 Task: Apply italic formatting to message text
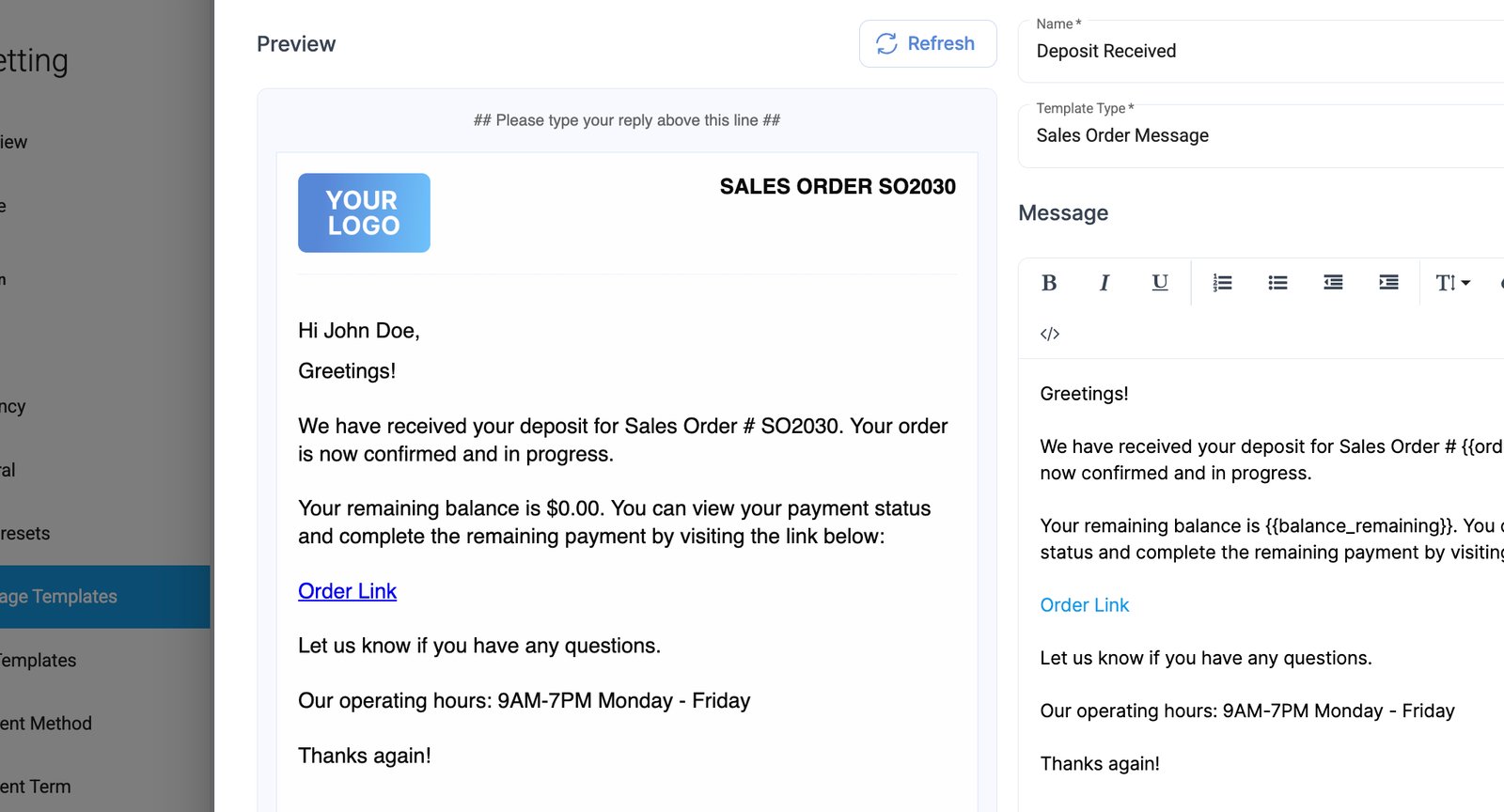pos(1104,283)
